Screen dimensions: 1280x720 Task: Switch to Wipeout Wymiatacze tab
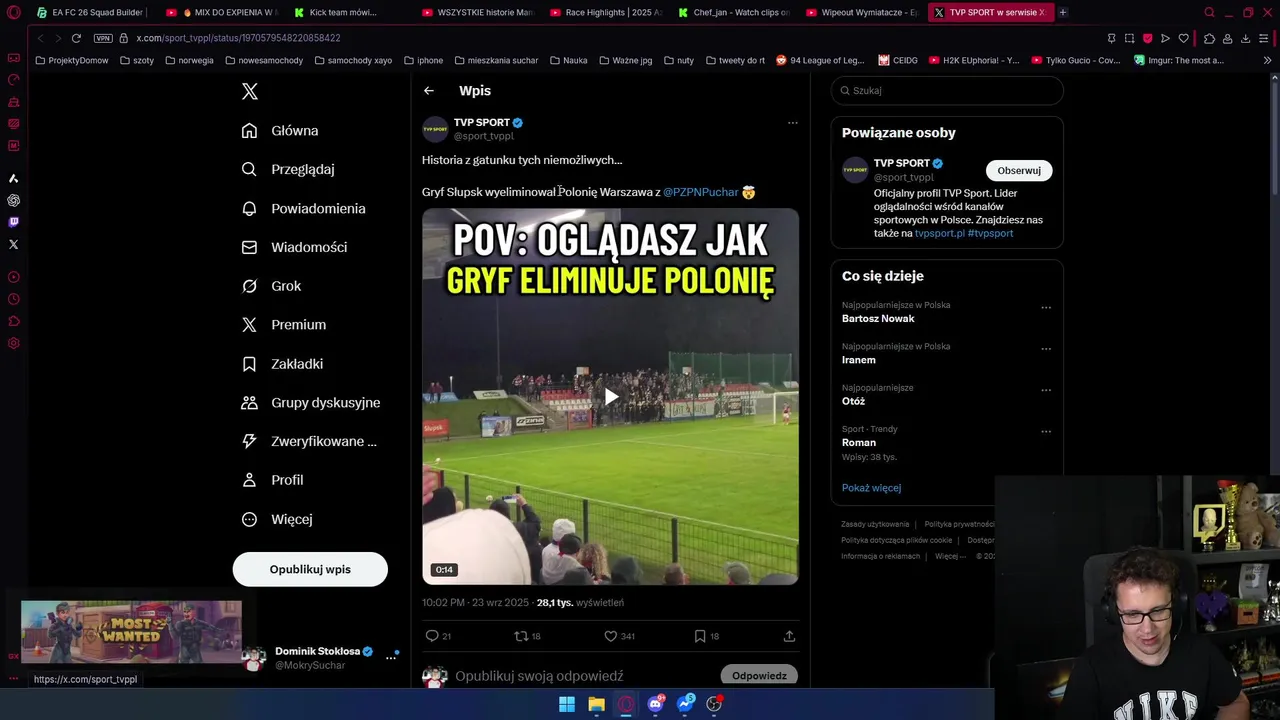pos(863,12)
